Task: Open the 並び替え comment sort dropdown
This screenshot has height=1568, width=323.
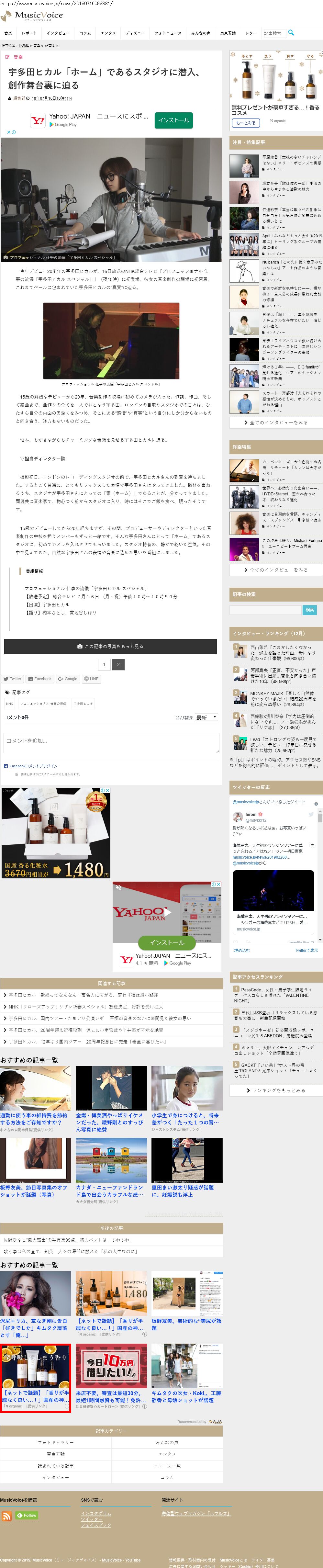Action: pyautogui.click(x=206, y=717)
